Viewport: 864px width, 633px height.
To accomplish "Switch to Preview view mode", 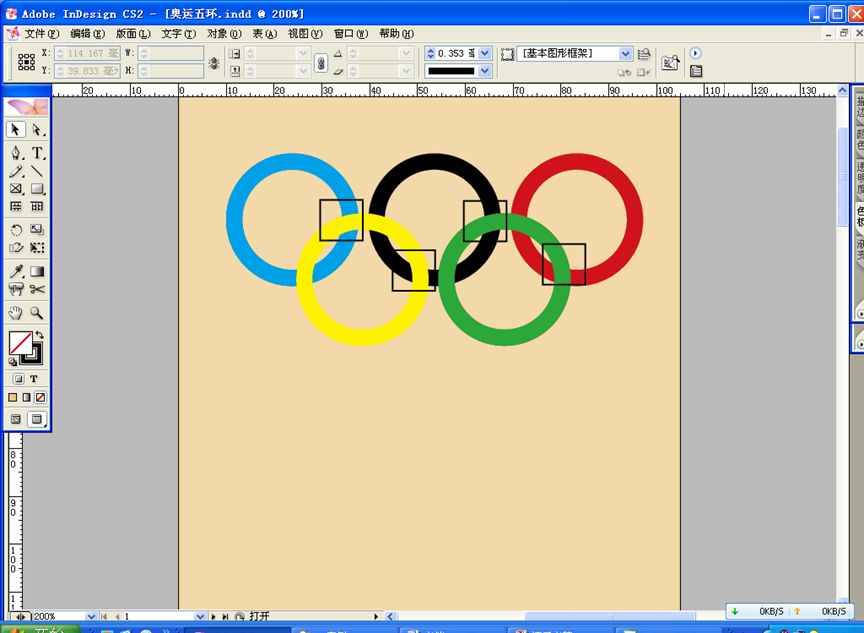I will (37, 419).
